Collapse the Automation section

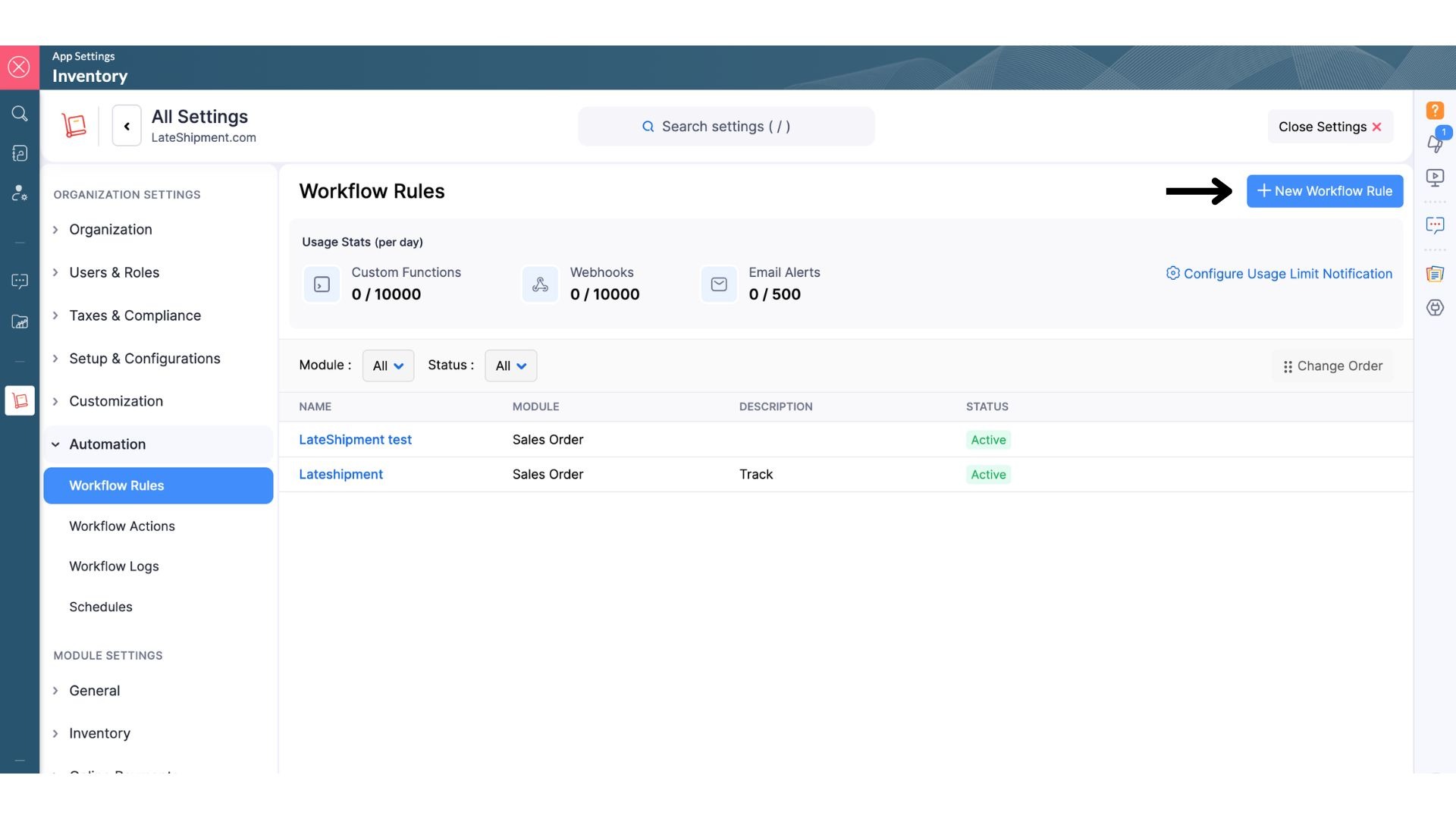(x=107, y=444)
